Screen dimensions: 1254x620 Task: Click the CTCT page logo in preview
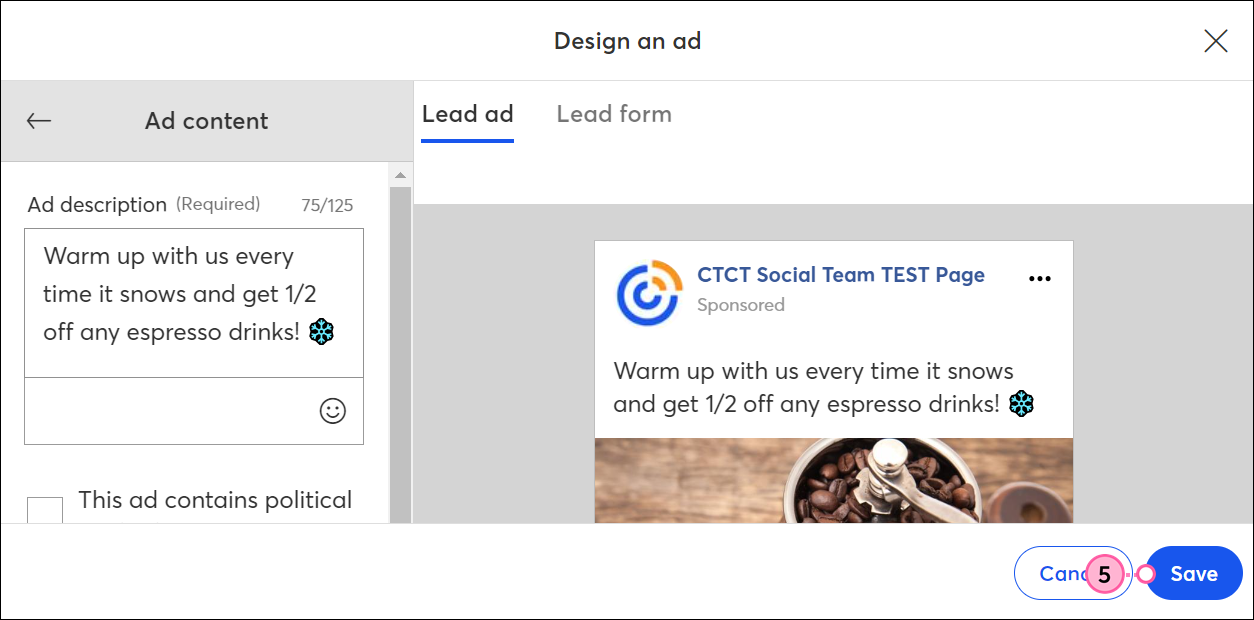pyautogui.click(x=650, y=293)
